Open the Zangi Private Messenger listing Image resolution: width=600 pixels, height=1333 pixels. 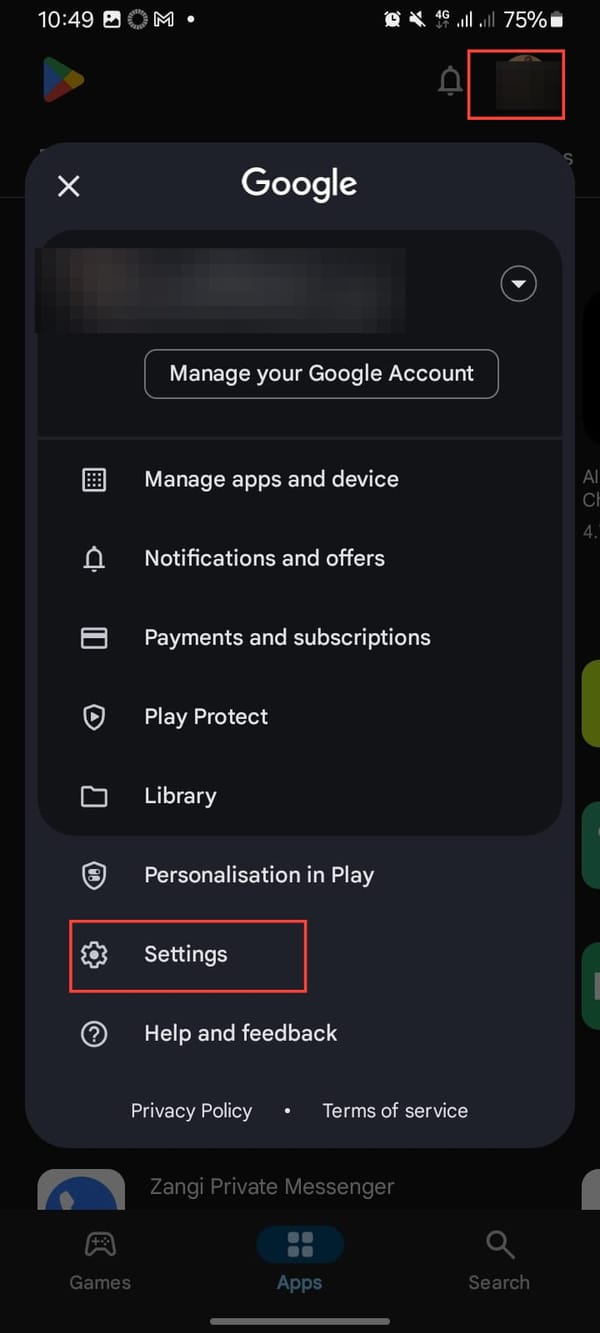point(271,1187)
